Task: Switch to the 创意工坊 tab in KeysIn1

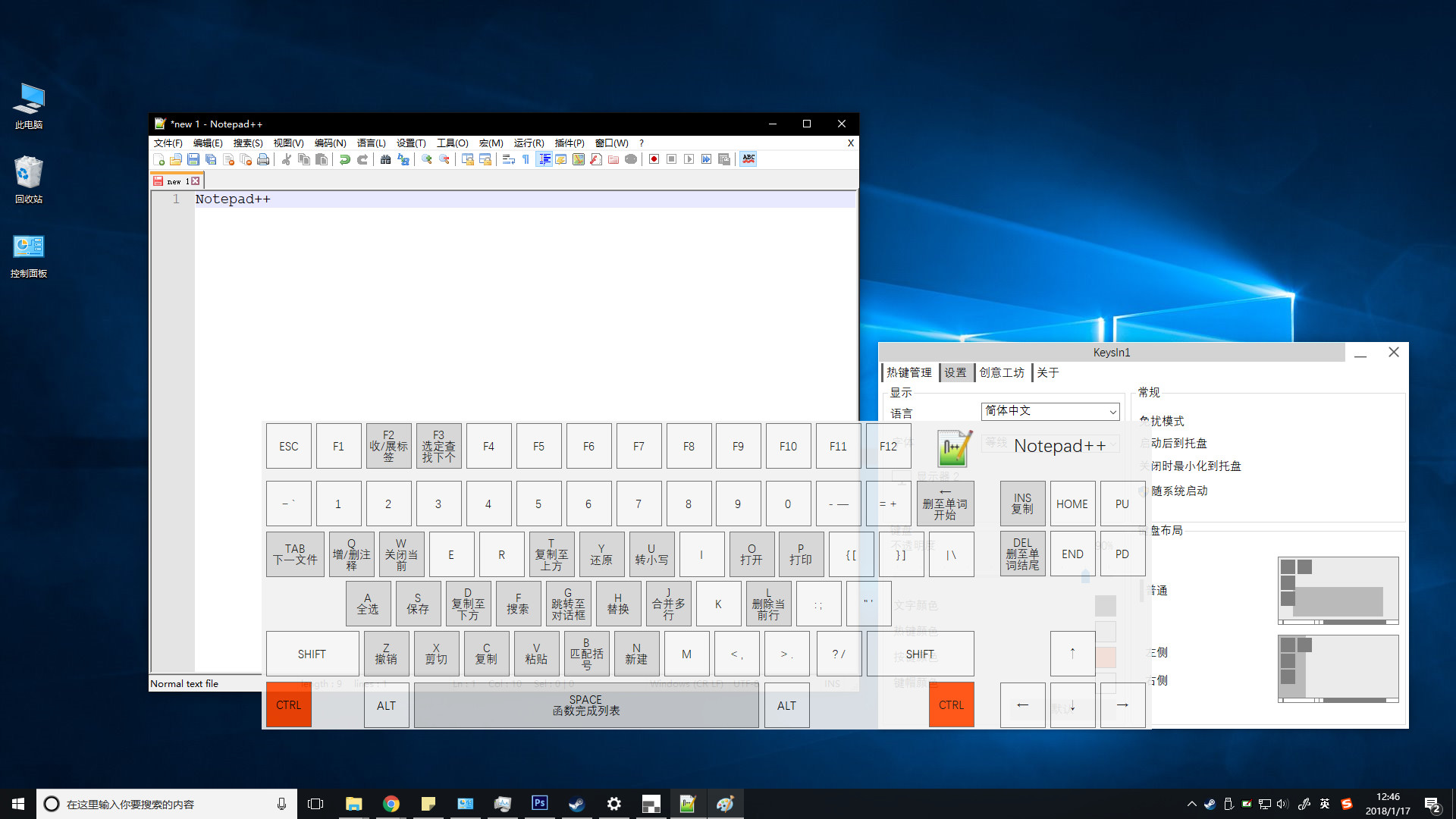Action: (1001, 372)
